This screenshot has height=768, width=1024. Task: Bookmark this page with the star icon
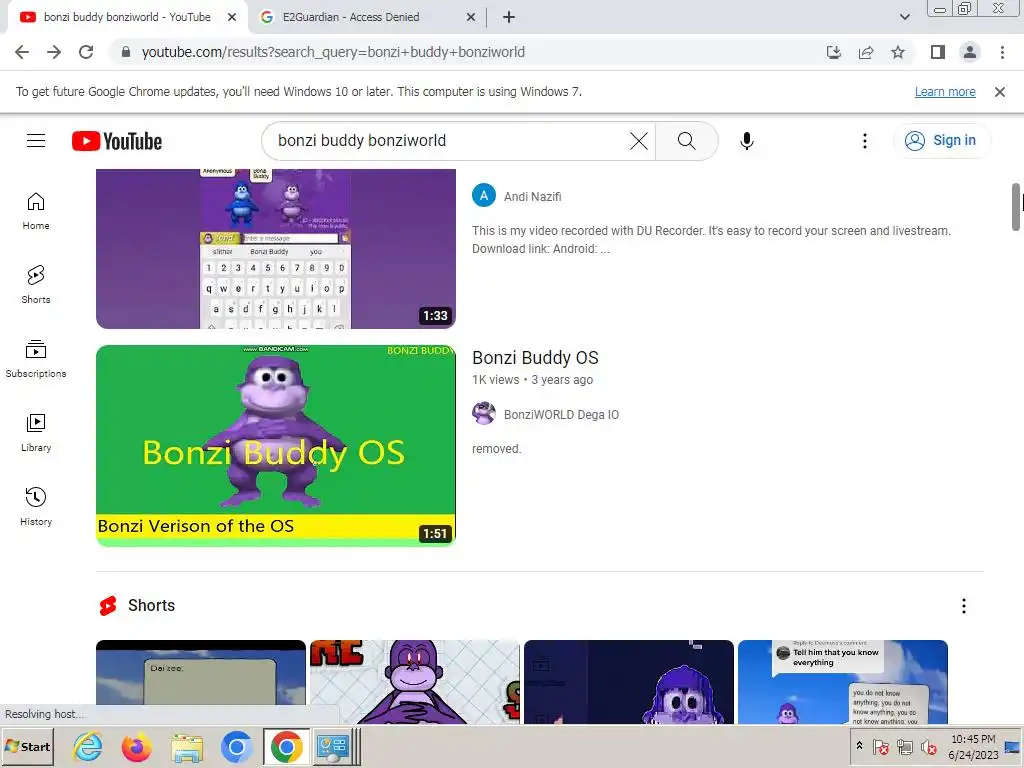(x=898, y=52)
